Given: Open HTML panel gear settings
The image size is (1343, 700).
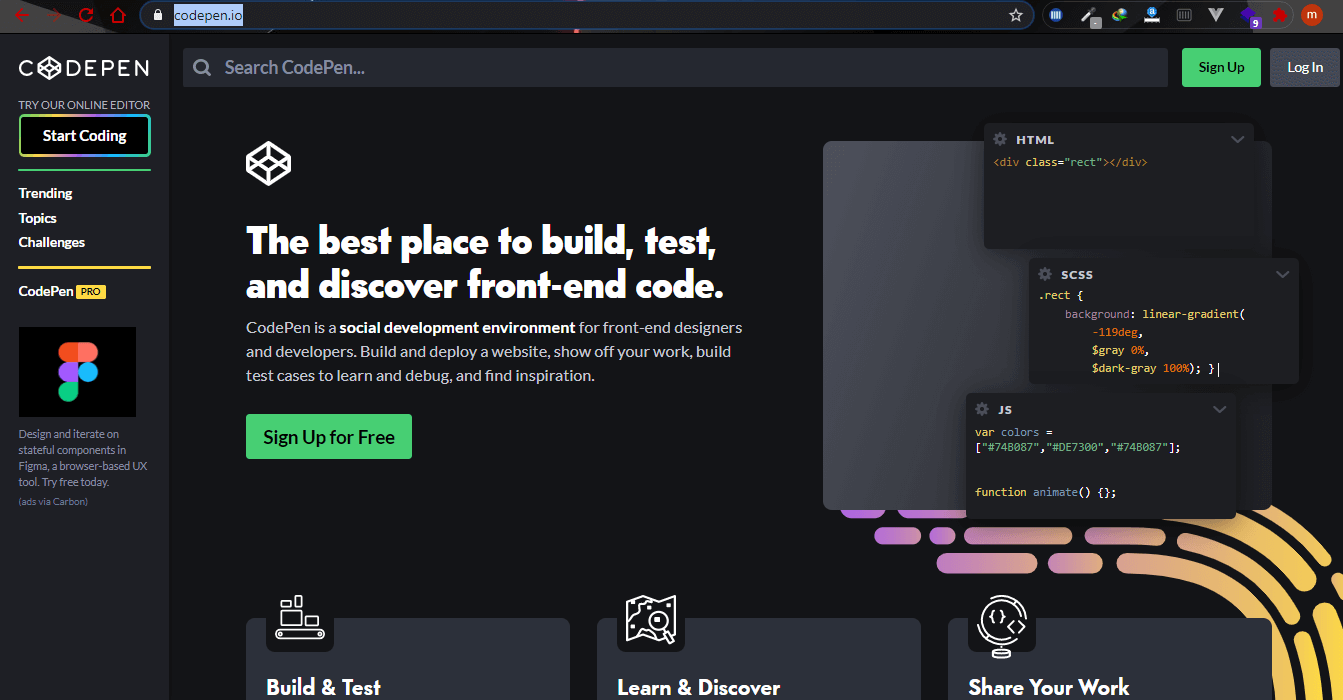Looking at the screenshot, I should [1000, 139].
